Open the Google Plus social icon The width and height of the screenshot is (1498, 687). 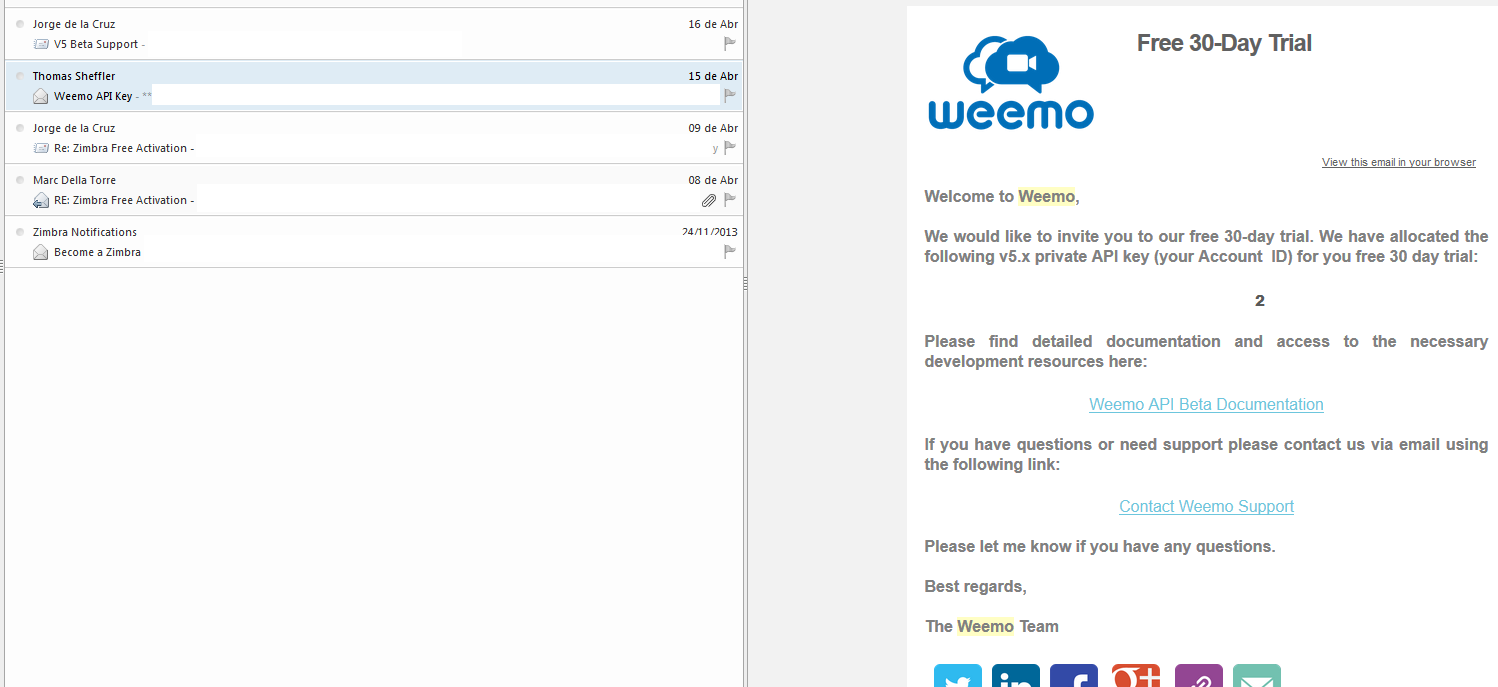tap(1136, 676)
